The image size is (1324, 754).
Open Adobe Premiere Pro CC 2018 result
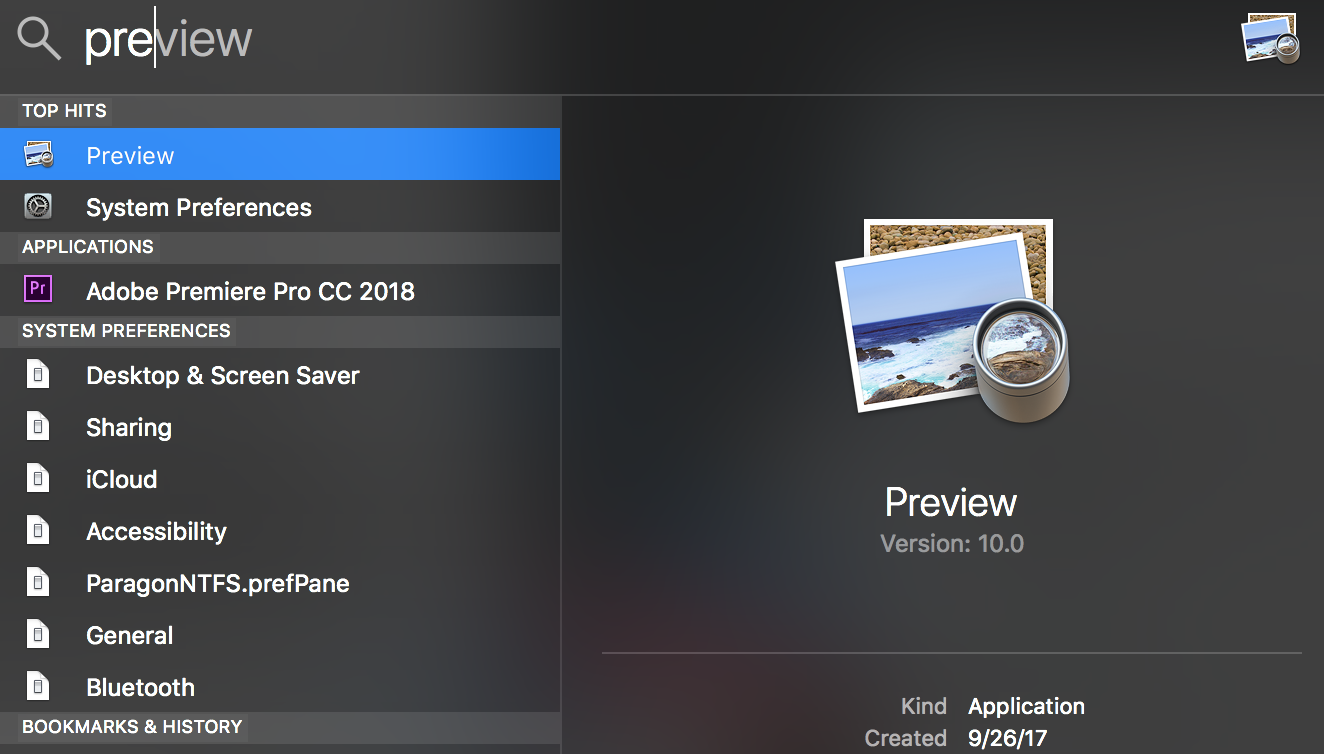coord(280,290)
